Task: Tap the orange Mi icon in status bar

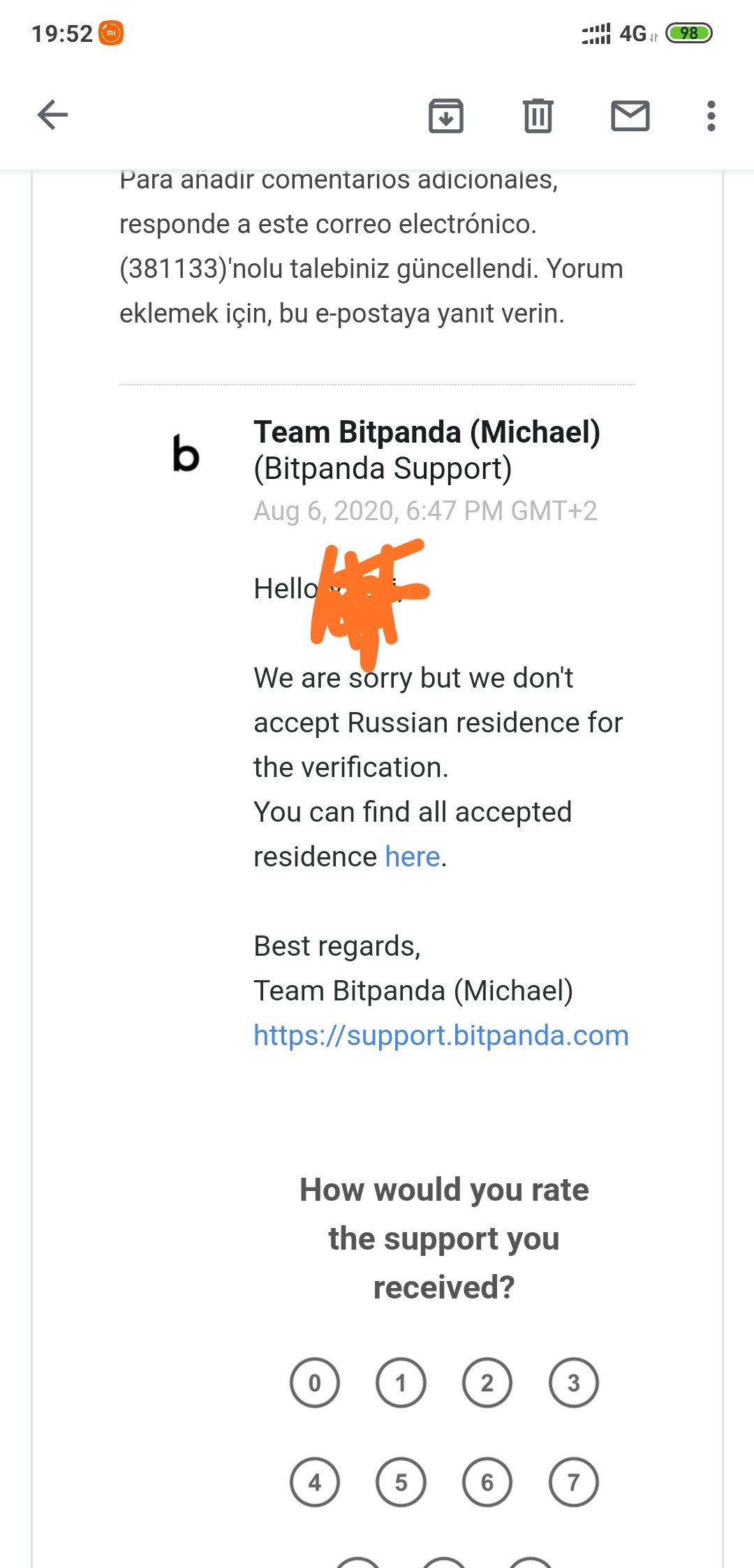Action: click(x=111, y=33)
